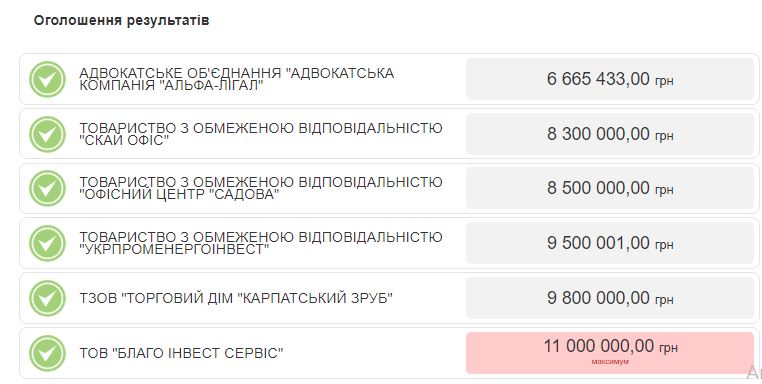Open bidder name СКАЙ ОФІС

coord(261,134)
